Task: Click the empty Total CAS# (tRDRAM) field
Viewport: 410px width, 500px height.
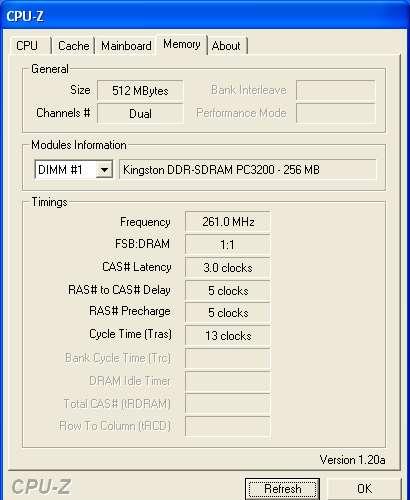Action: [228, 404]
